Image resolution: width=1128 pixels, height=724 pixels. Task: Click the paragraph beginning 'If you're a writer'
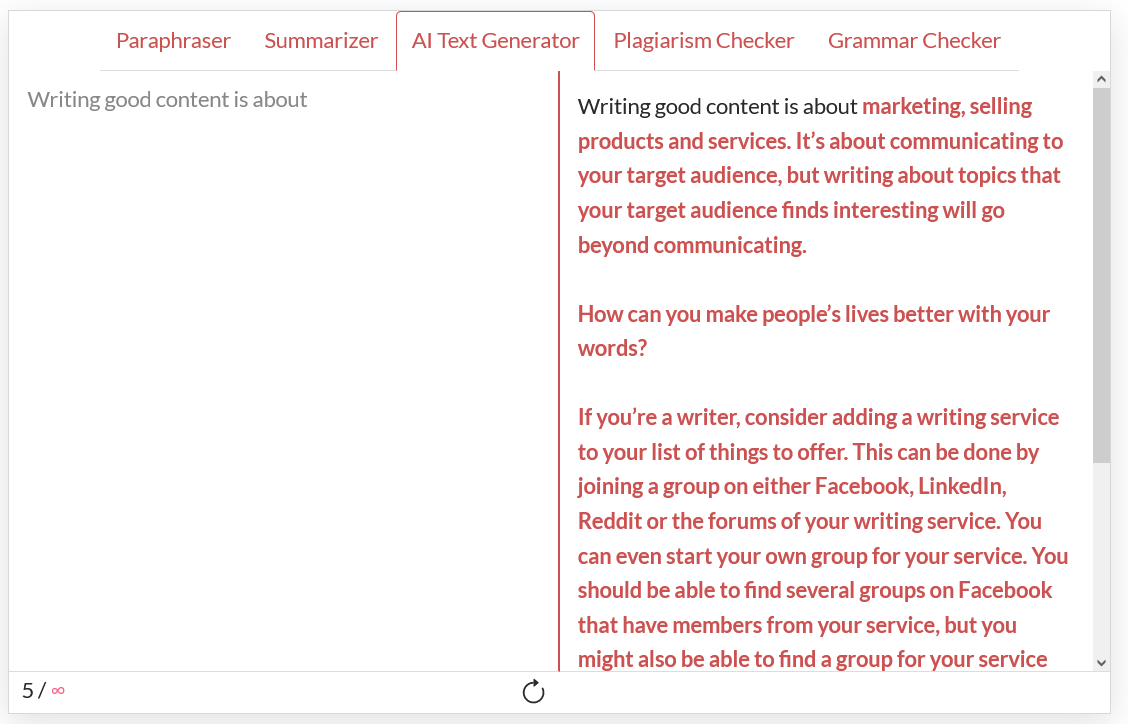pos(822,538)
